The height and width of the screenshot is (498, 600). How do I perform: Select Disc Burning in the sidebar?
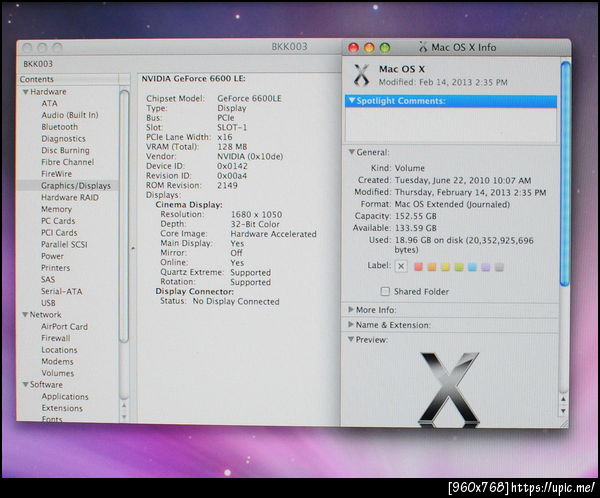65,150
